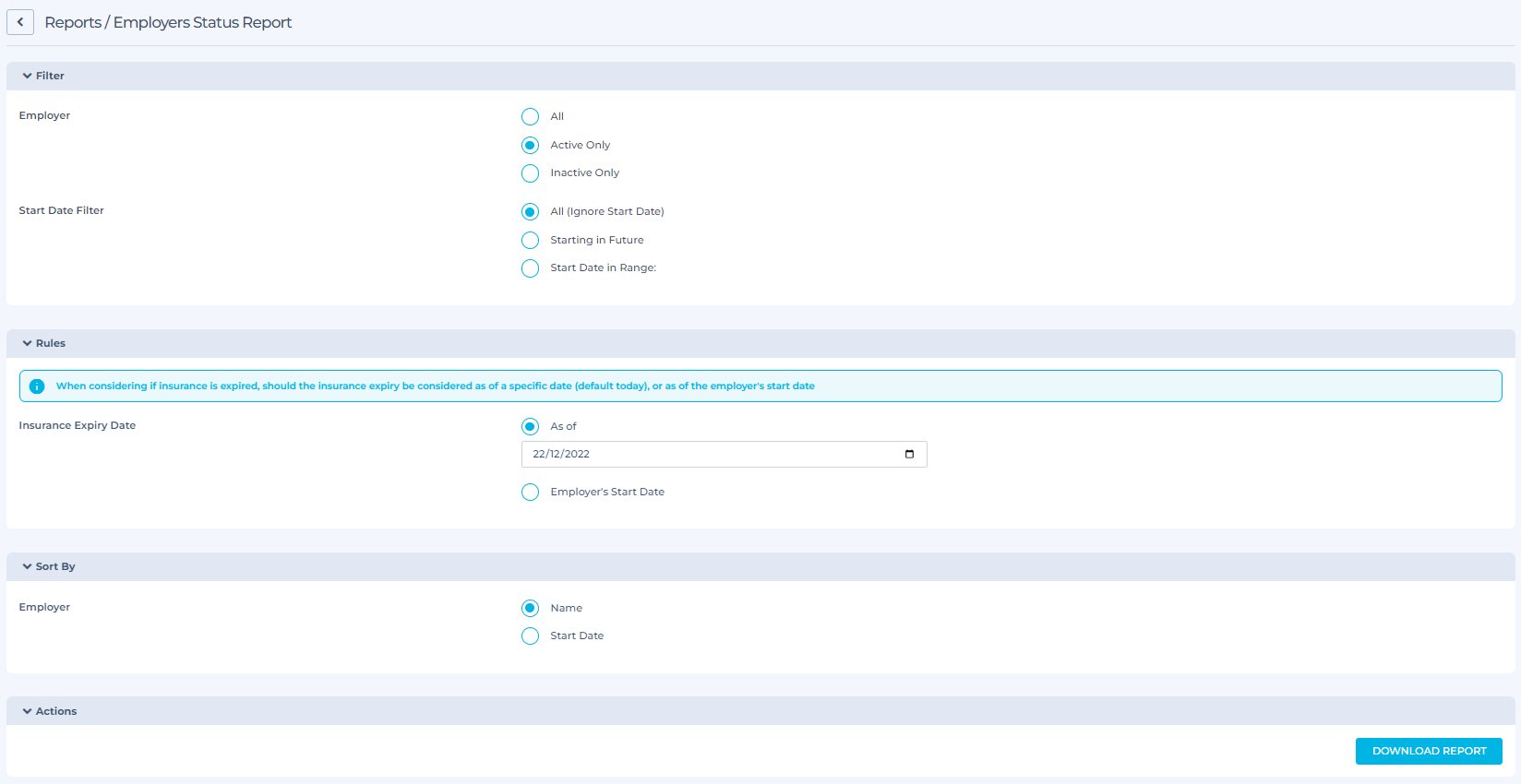The width and height of the screenshot is (1521, 784).
Task: Click the Start Date Filter label
Action: [62, 210]
